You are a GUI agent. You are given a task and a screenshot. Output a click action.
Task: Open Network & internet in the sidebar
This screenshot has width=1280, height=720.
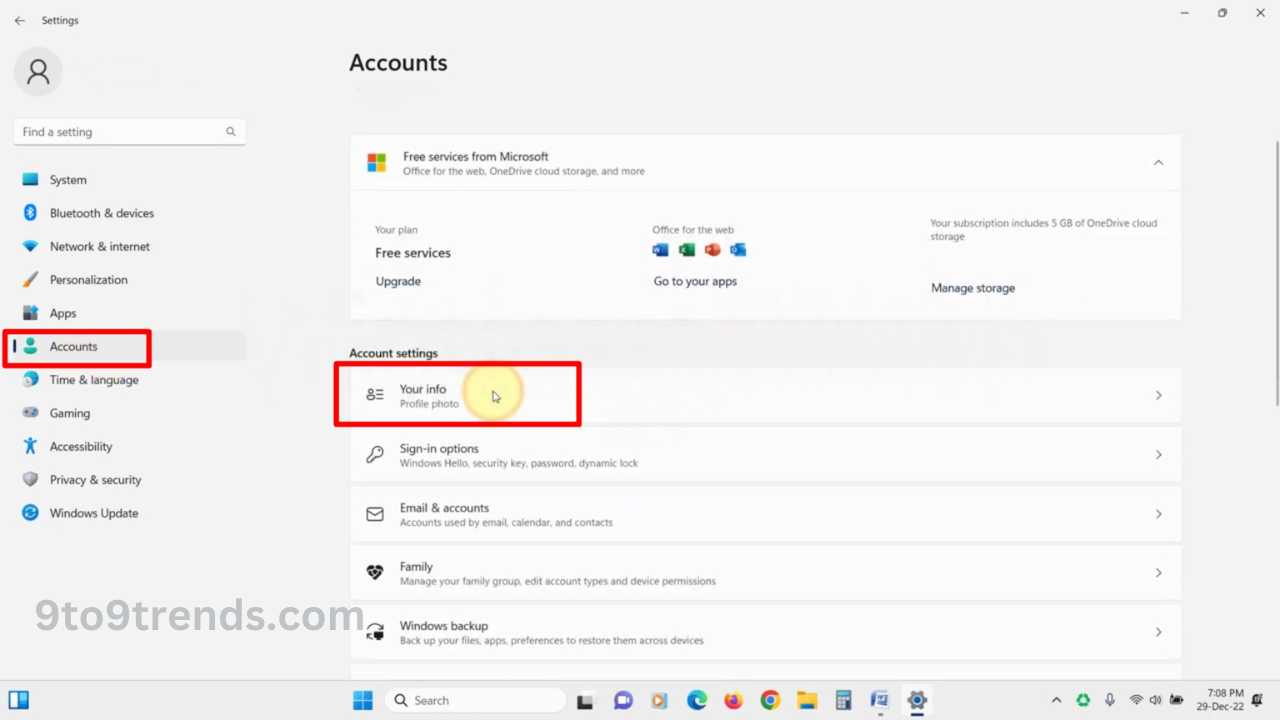pos(130,246)
